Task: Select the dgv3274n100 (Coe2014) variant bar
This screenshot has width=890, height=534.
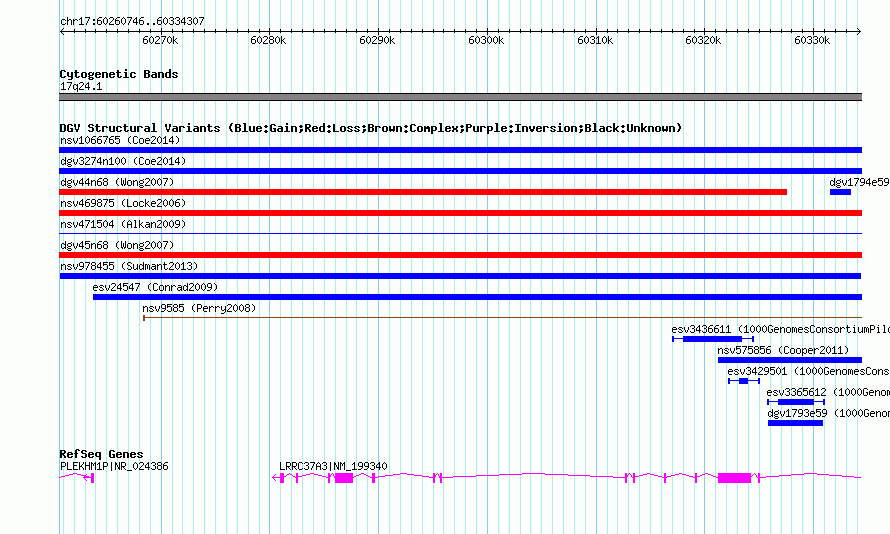Action: pyautogui.click(x=460, y=171)
